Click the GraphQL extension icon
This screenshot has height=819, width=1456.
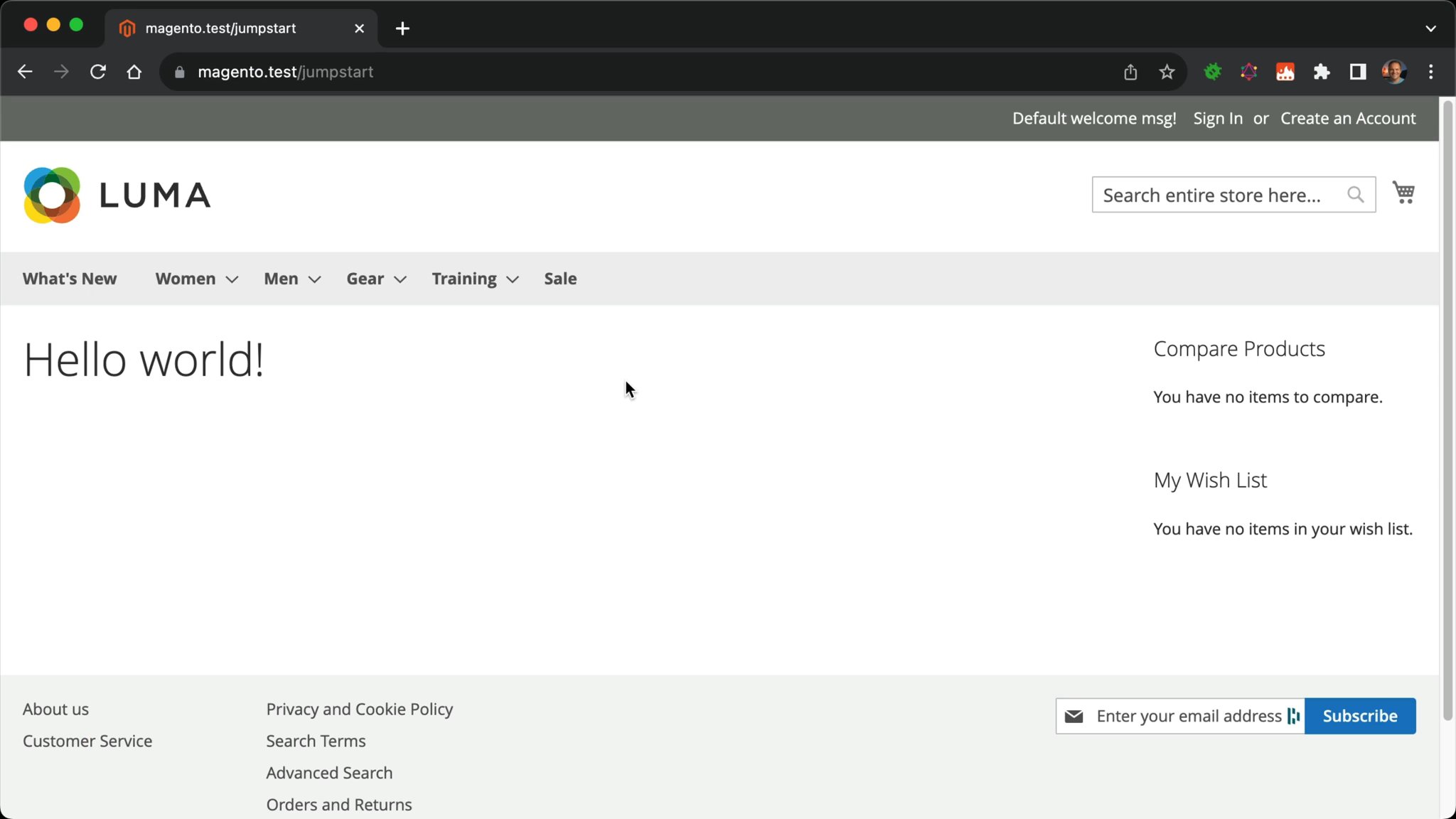point(1249,71)
